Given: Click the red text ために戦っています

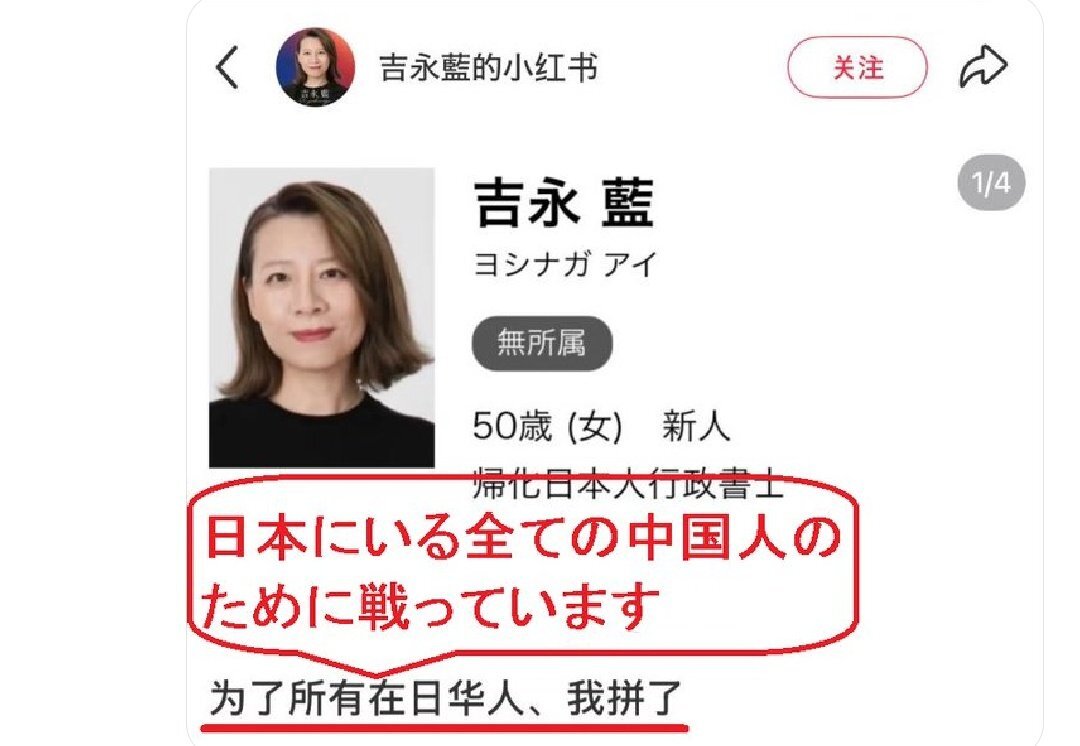Looking at the screenshot, I should (x=430, y=605).
